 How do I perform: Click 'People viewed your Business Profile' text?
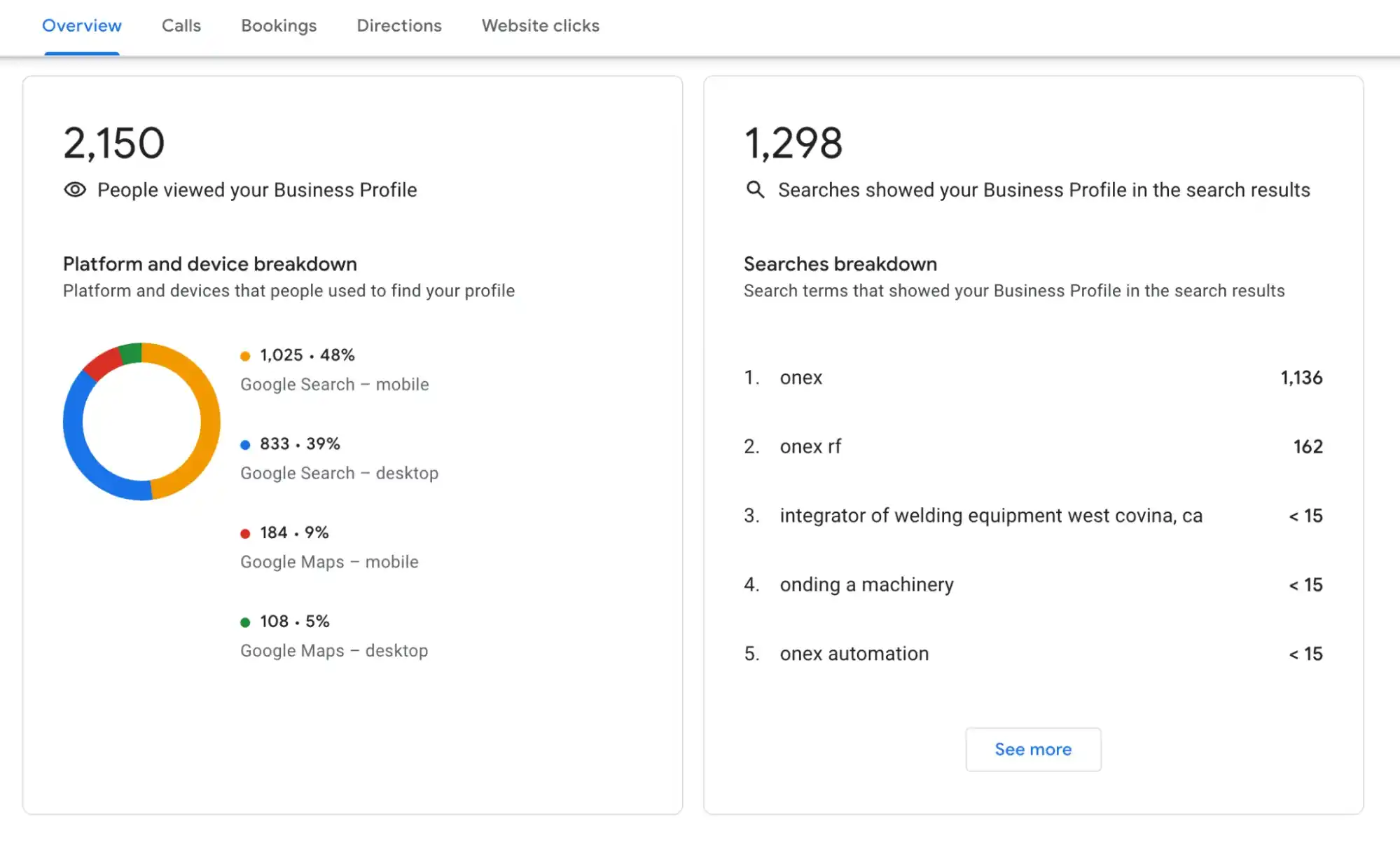click(257, 190)
